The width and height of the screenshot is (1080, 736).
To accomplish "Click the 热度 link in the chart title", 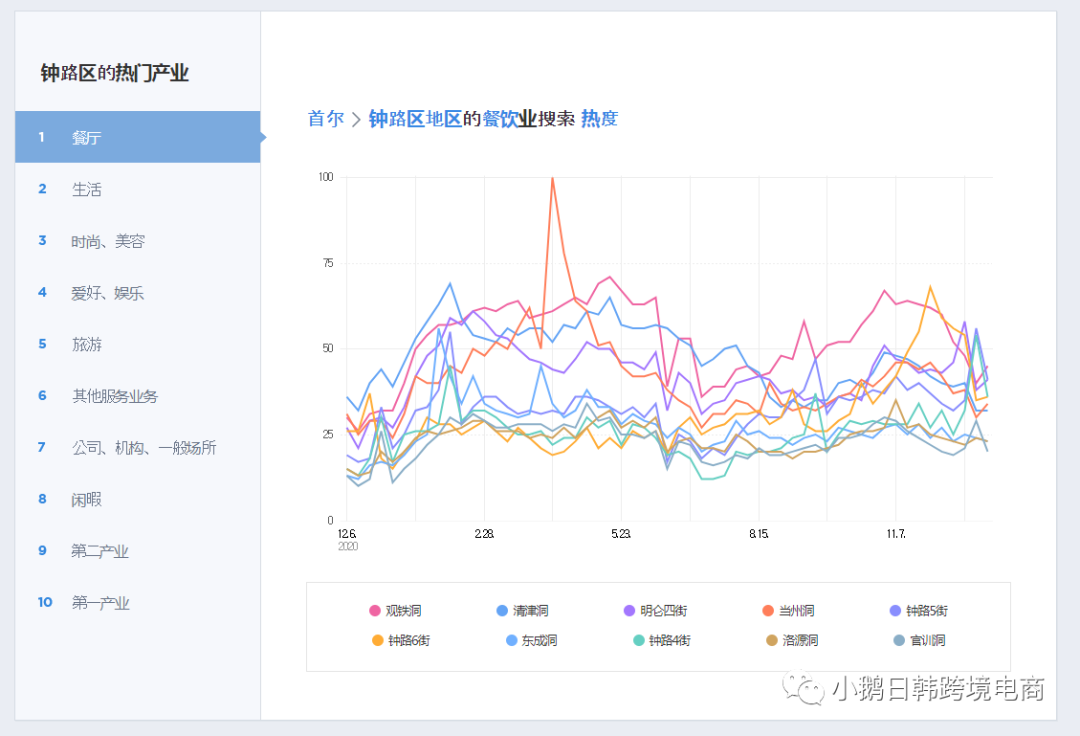I will coord(598,118).
